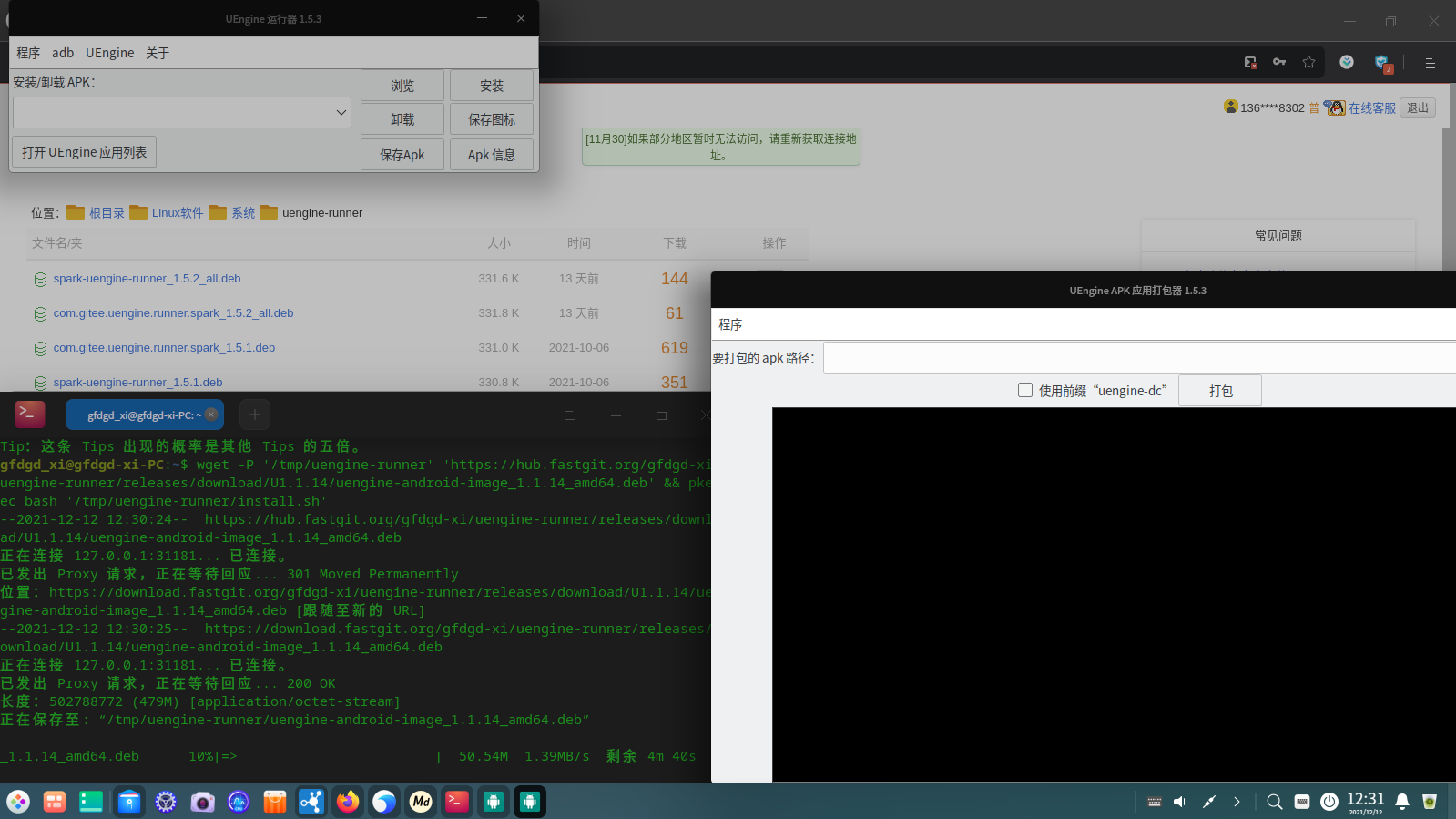Click the 打包 button in packager

click(x=1220, y=391)
